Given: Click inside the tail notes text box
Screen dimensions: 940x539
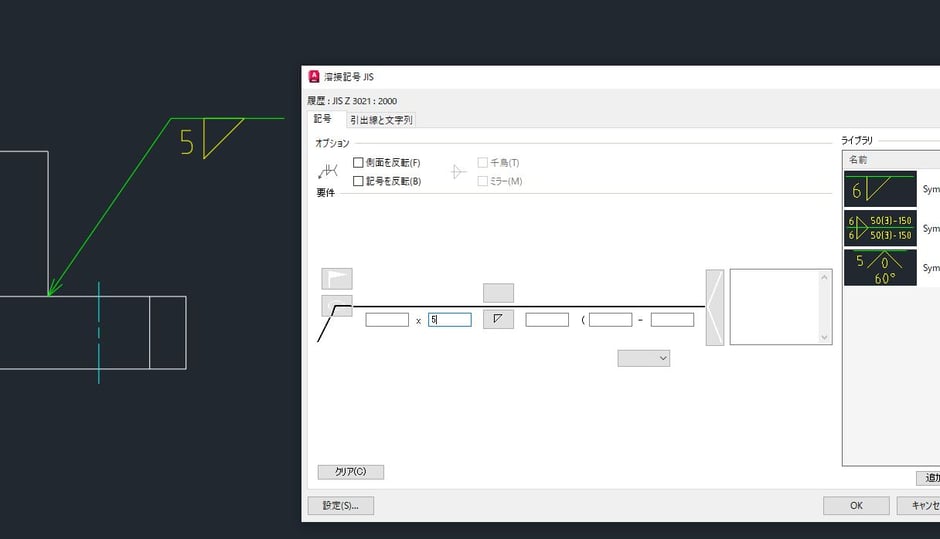Looking at the screenshot, I should 774,307.
